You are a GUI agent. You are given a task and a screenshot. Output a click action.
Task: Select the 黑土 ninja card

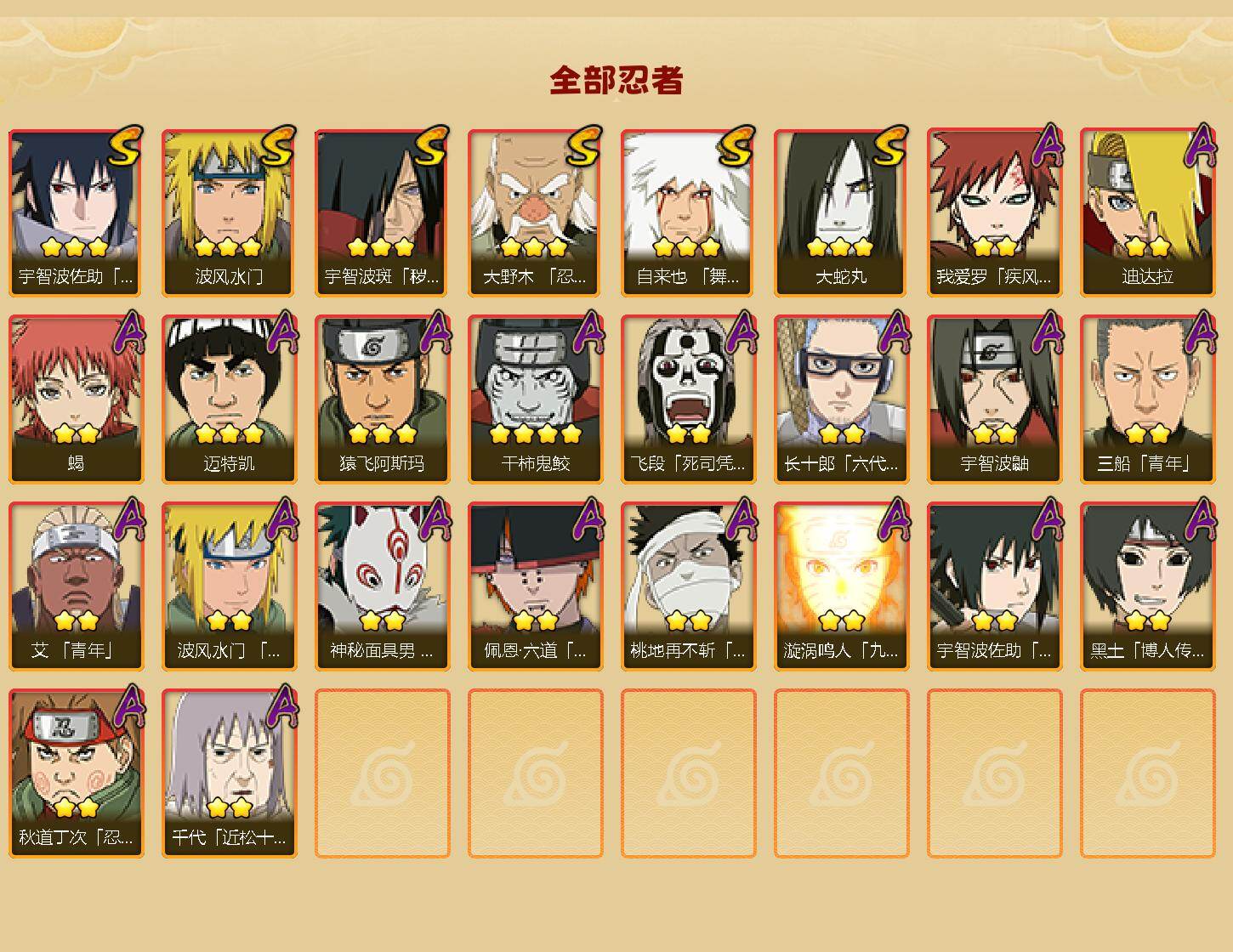coord(1147,586)
